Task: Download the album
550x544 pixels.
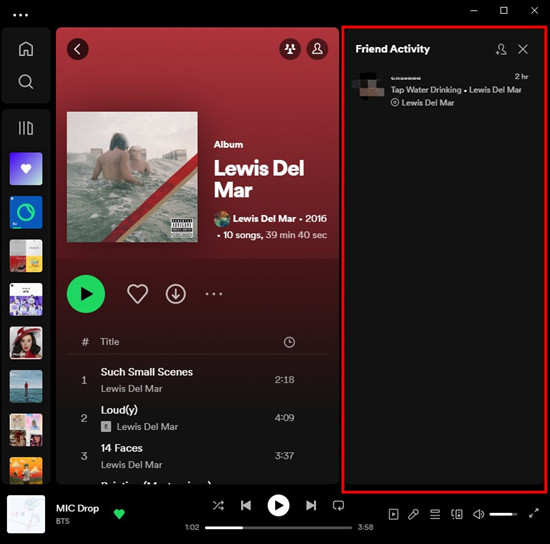Action: click(x=175, y=294)
